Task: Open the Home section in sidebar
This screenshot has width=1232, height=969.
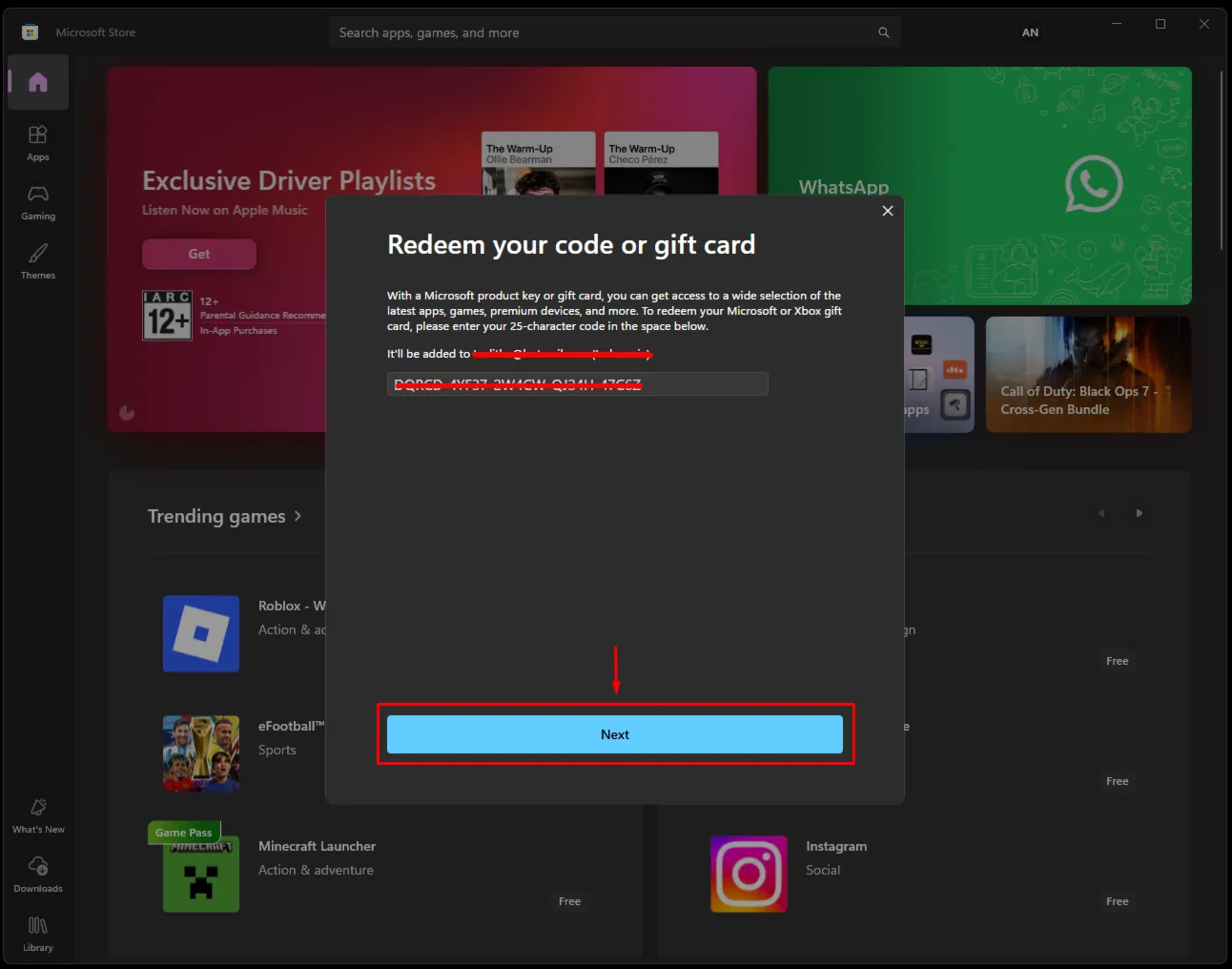Action: 38,82
